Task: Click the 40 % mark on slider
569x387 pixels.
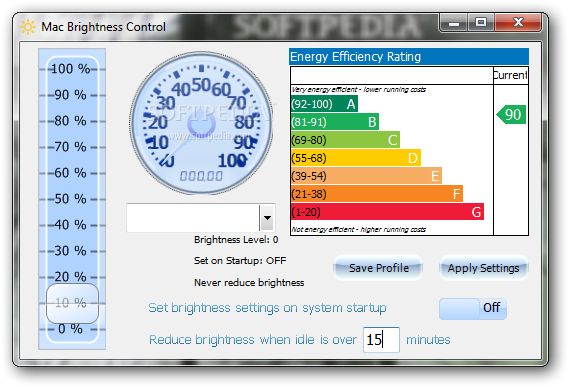Action: click(71, 225)
